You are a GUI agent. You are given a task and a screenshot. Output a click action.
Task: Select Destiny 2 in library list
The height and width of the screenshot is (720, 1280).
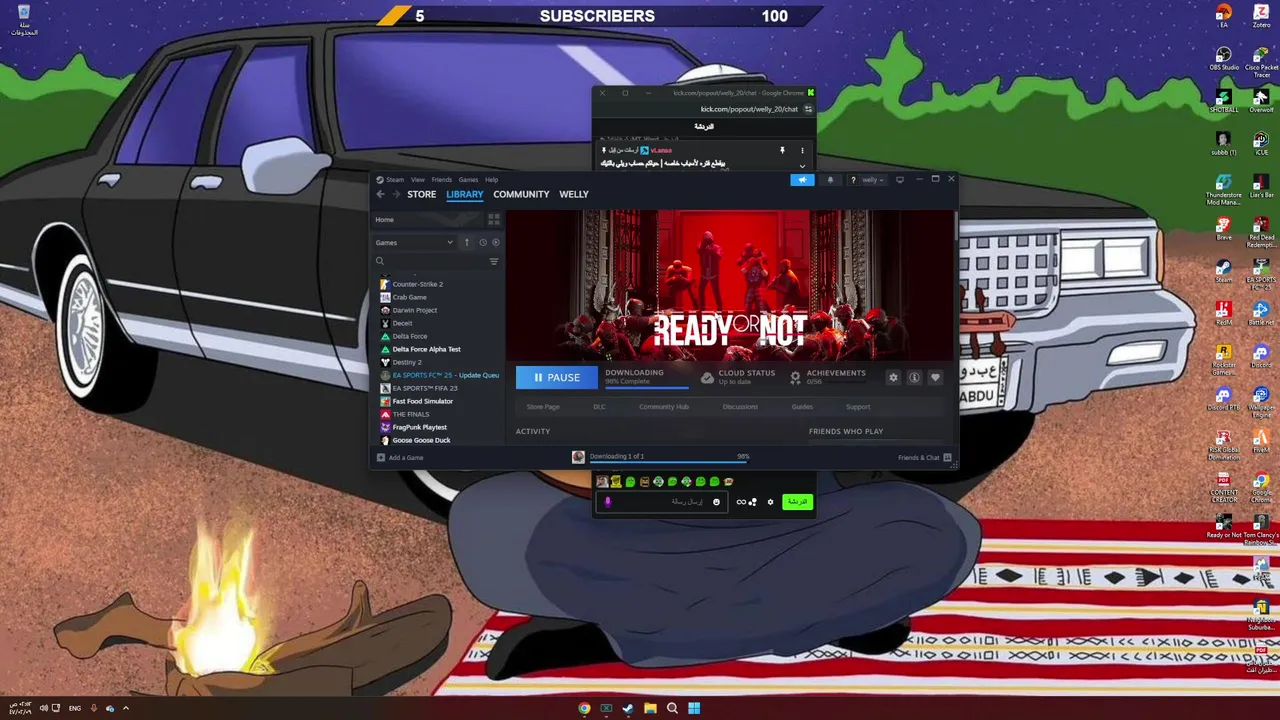click(406, 362)
